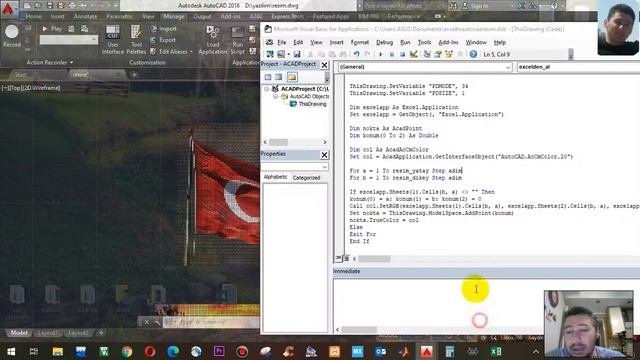Click the 2D Wireframe visual style label
Viewport: 640px width, 360px height.
coord(42,88)
